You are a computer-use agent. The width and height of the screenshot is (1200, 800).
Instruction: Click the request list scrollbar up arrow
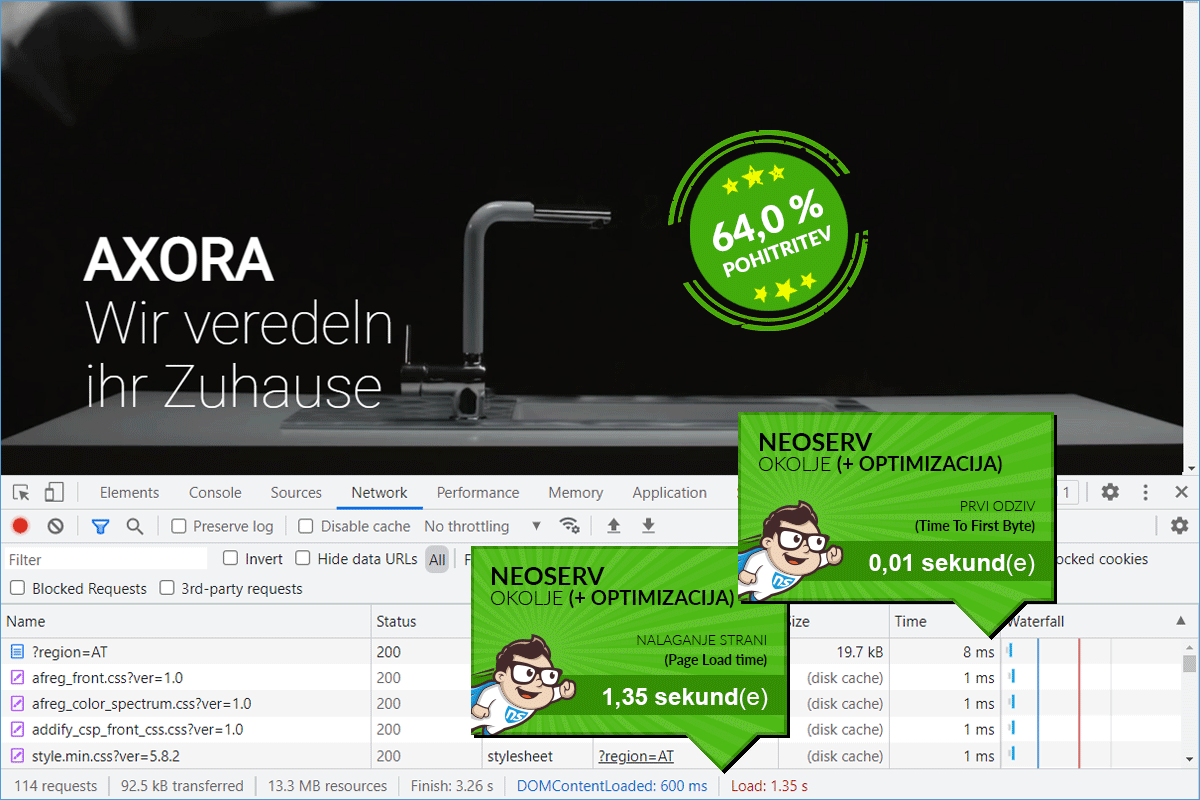point(1190,647)
